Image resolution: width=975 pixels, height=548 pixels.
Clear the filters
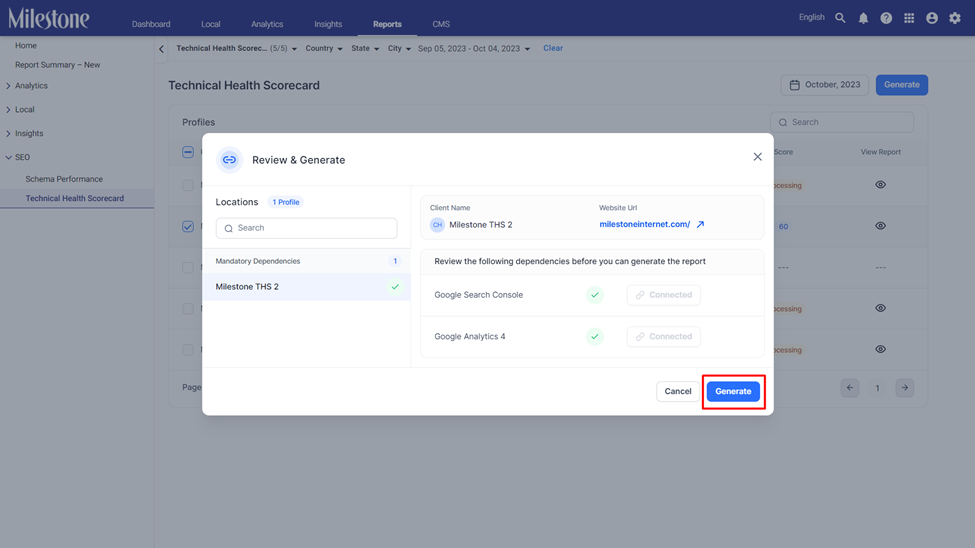coord(553,48)
